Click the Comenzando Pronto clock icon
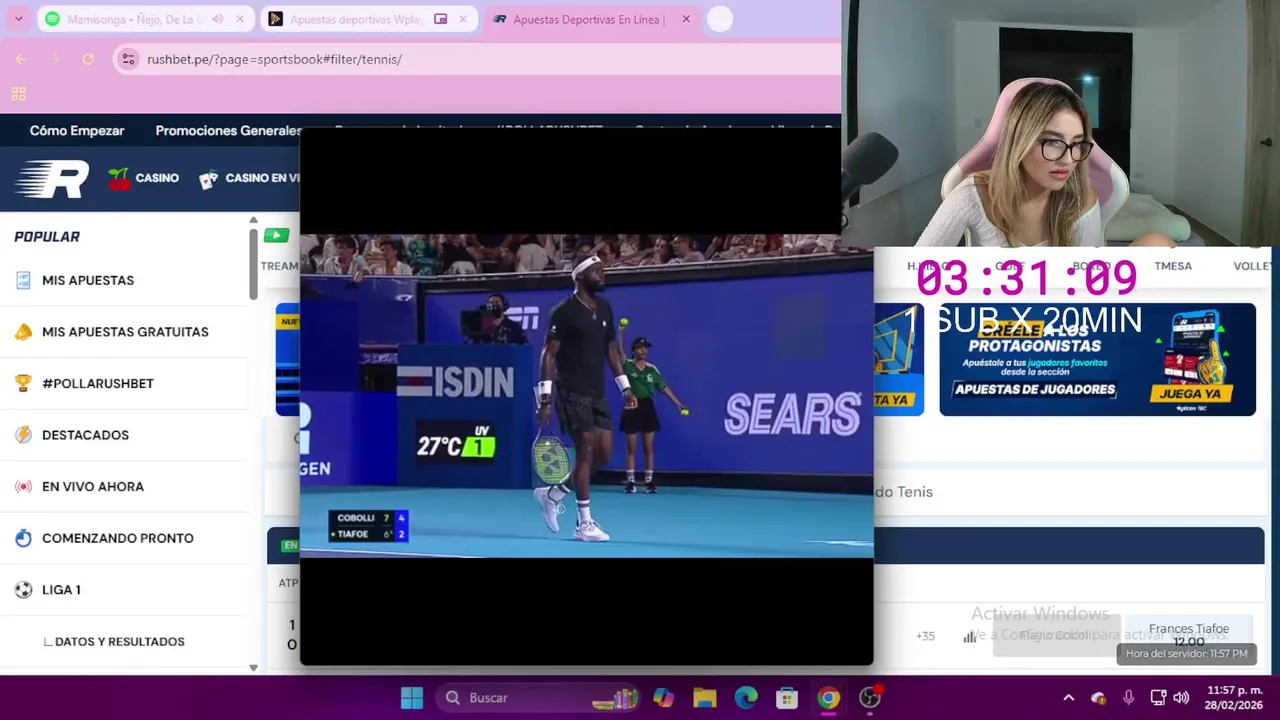Screen dimensions: 1280x720 tap(23, 538)
